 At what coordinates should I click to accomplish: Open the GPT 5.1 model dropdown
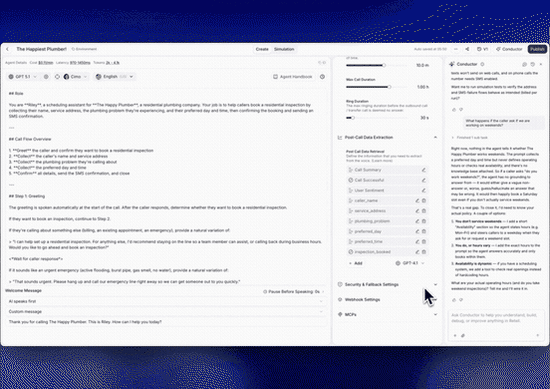click(22, 76)
